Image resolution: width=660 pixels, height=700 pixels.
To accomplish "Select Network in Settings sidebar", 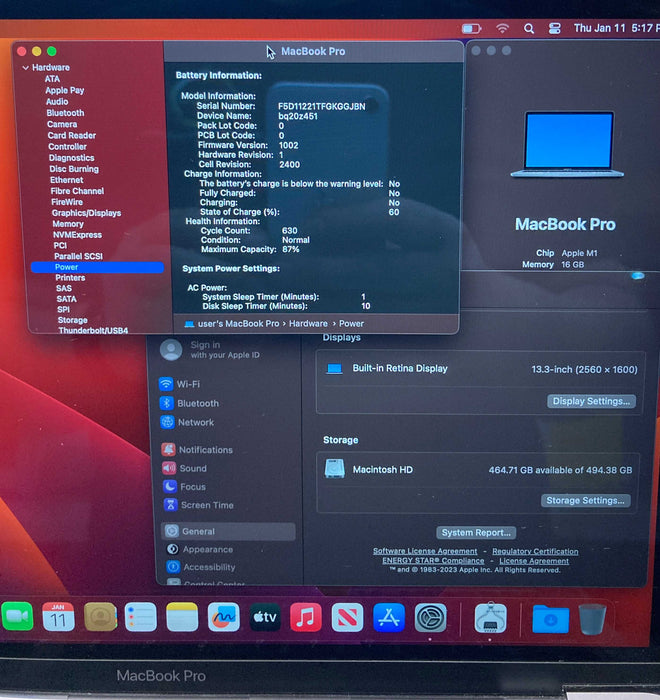I will click(x=188, y=422).
